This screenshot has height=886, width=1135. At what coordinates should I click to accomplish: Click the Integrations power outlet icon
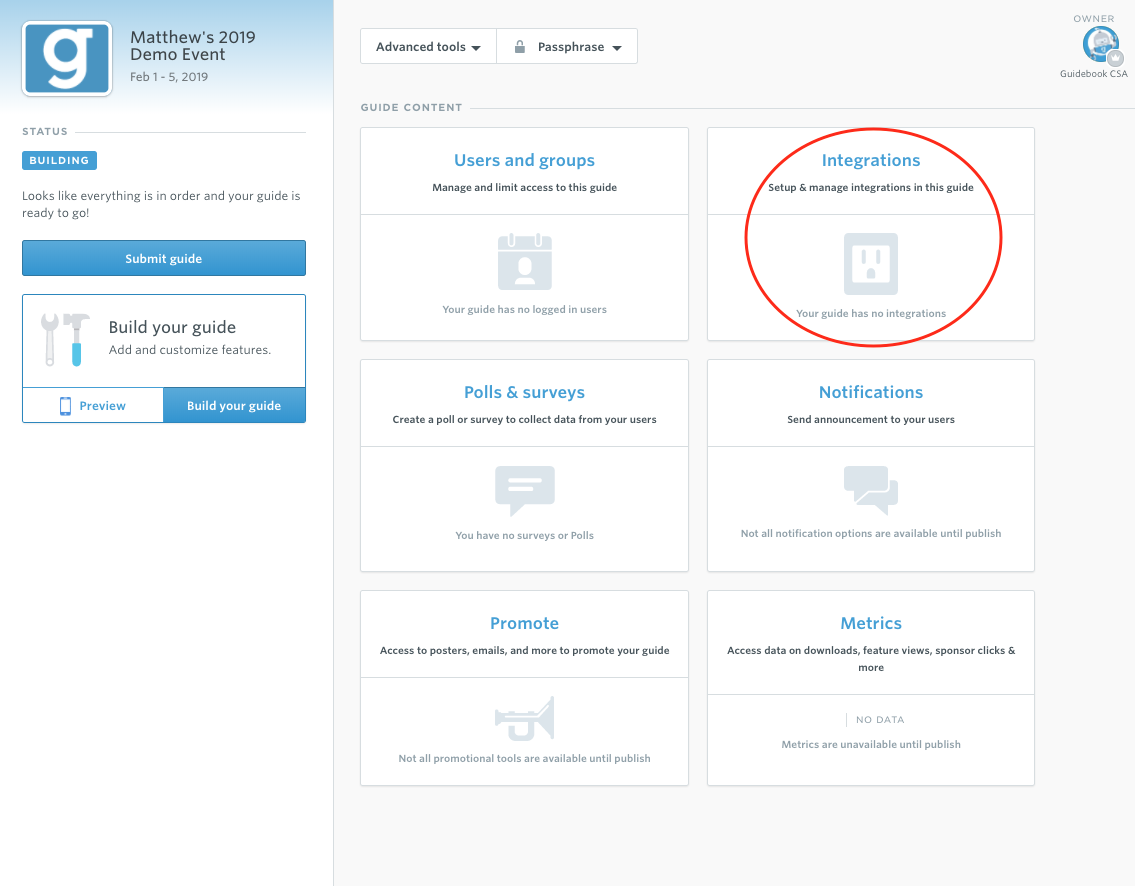coord(871,263)
